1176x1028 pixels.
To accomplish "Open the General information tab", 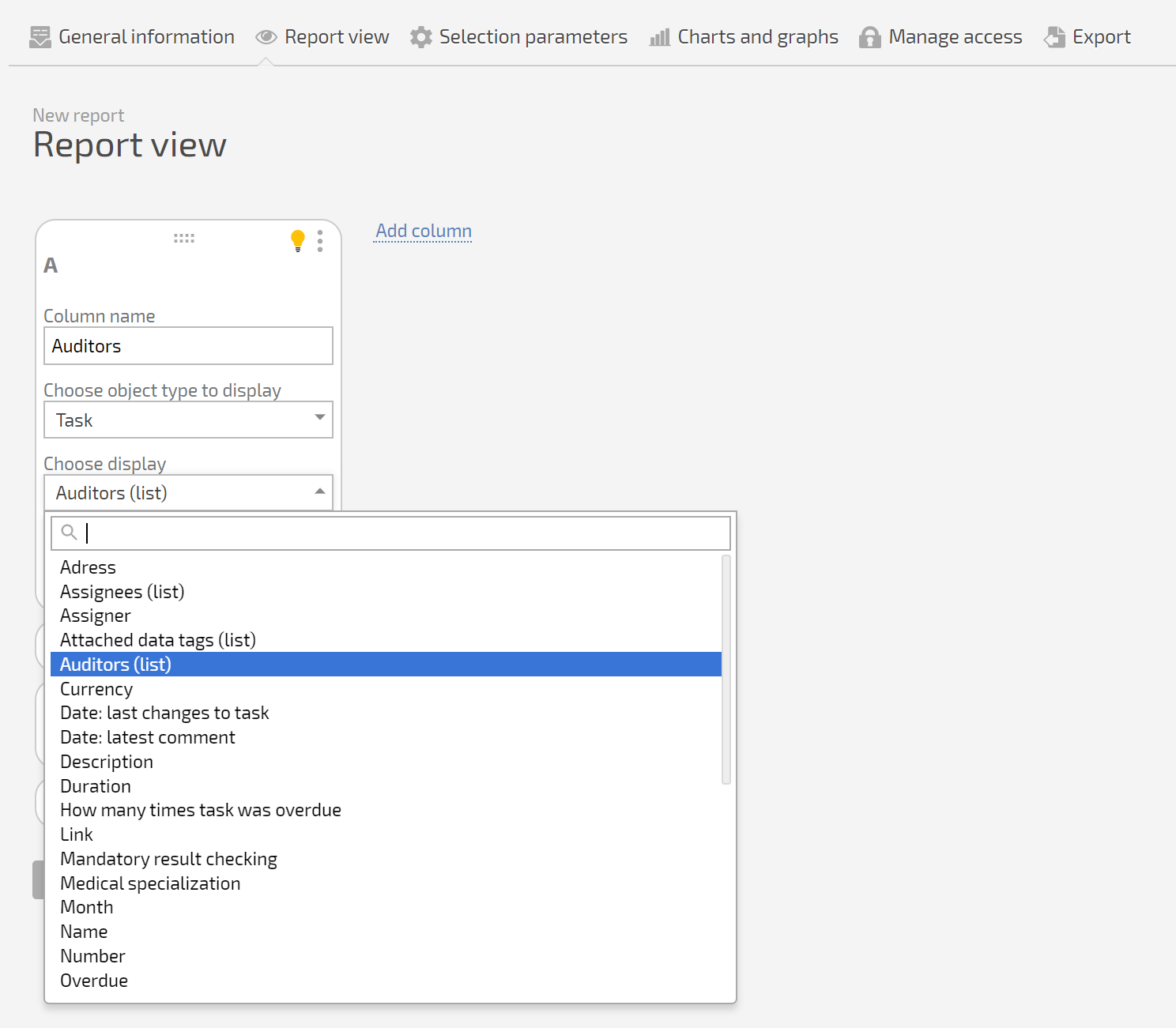I will 132,37.
